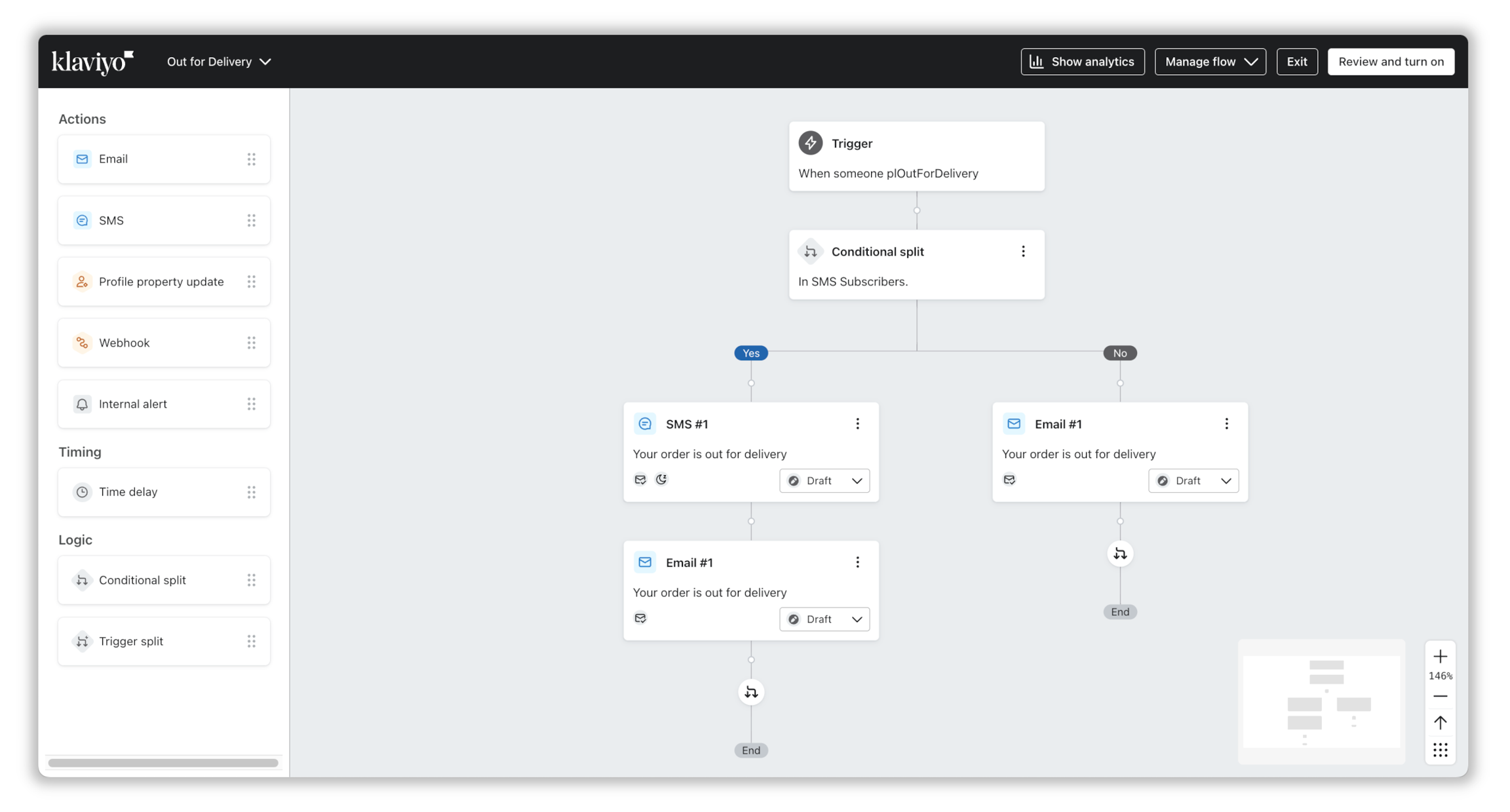This screenshot has height=812, width=1510.
Task: Open the kebab menu on Email #1 card
Action: pos(1226,423)
